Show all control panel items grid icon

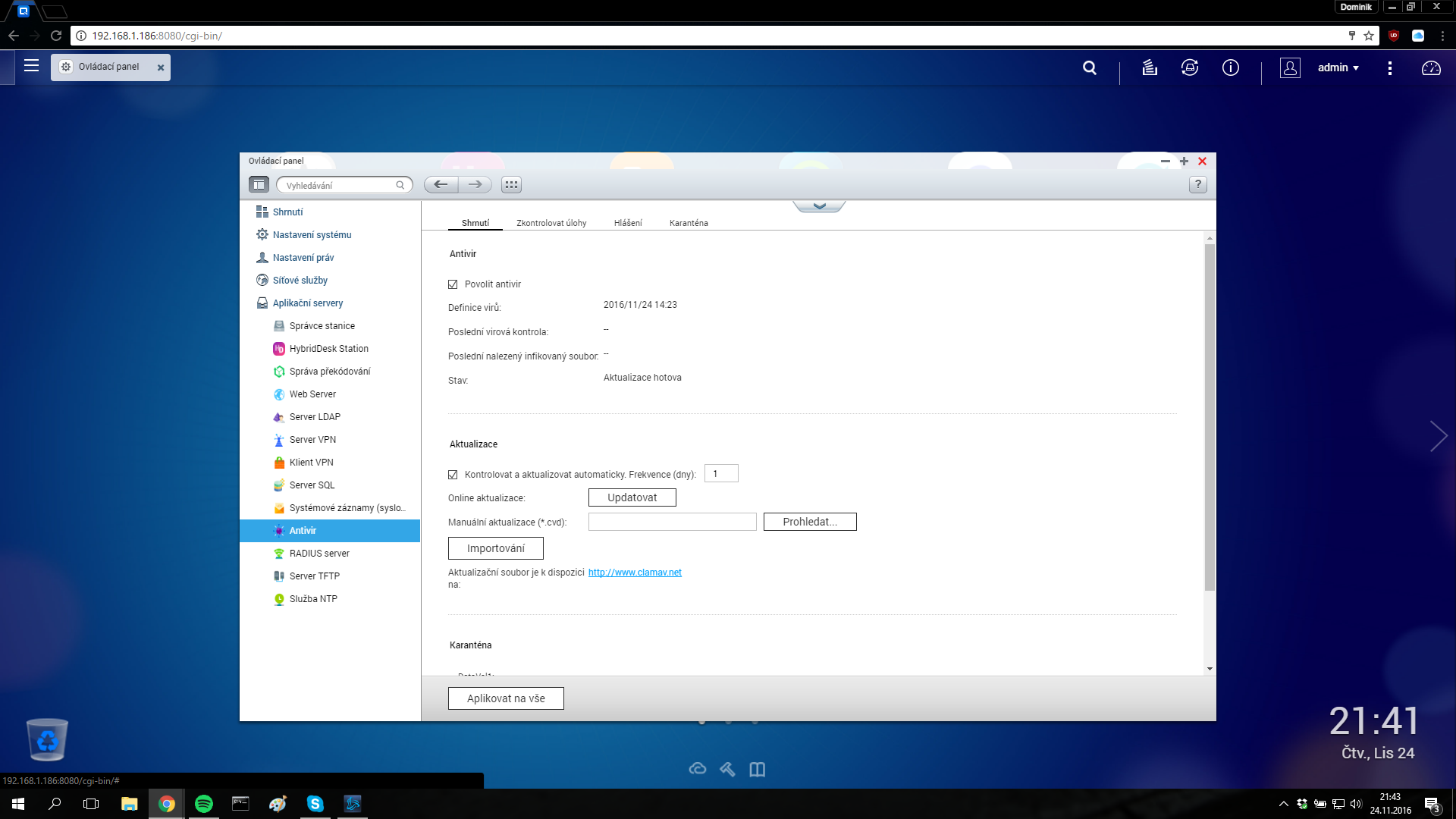coord(511,184)
